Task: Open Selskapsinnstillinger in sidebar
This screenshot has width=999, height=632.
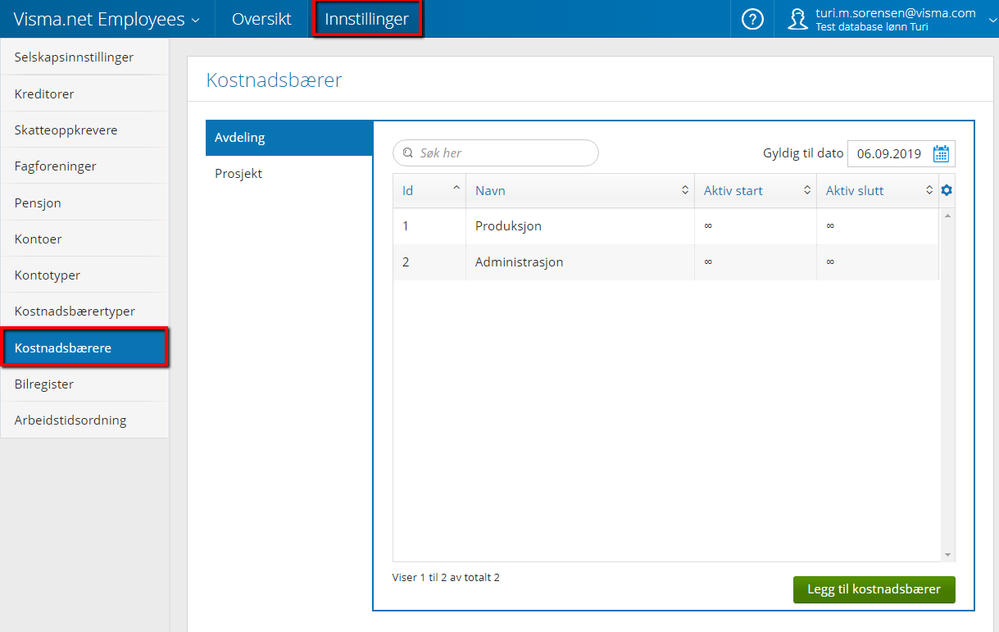Action: click(85, 57)
